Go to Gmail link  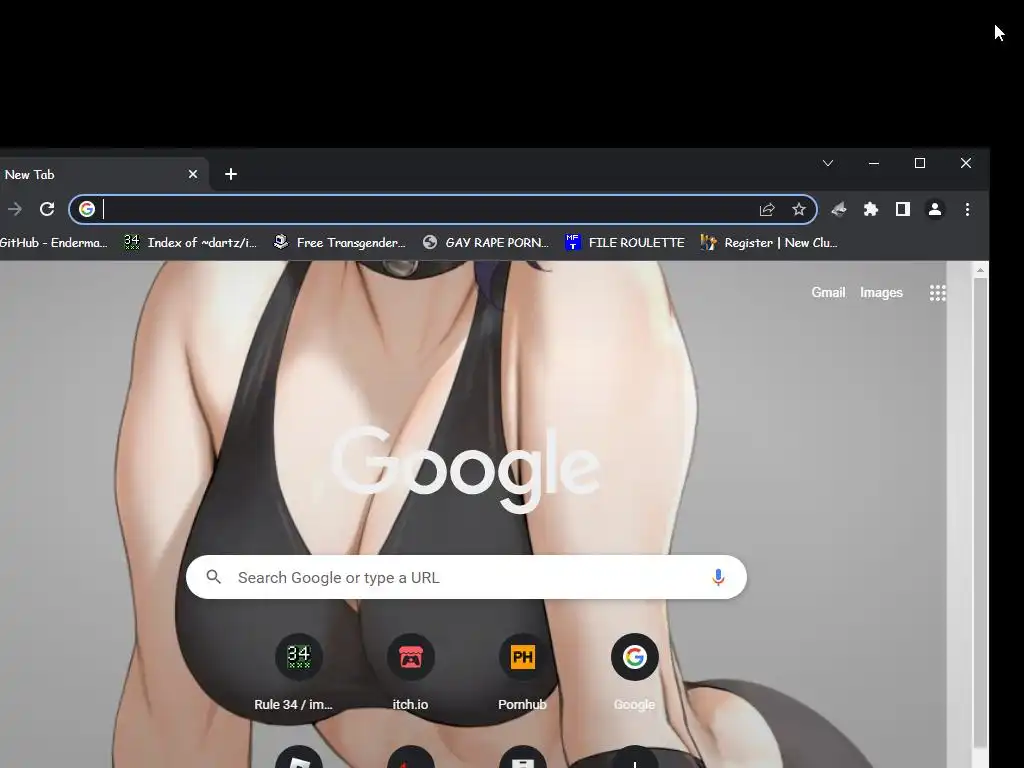tap(828, 293)
